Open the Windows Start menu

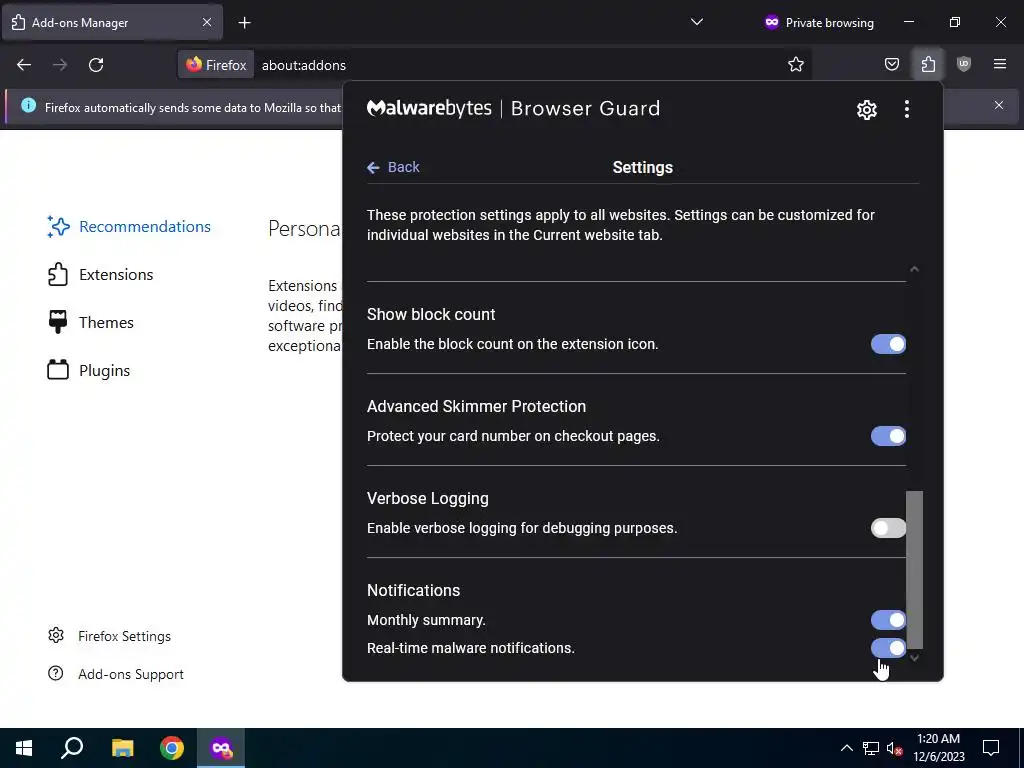pos(24,748)
